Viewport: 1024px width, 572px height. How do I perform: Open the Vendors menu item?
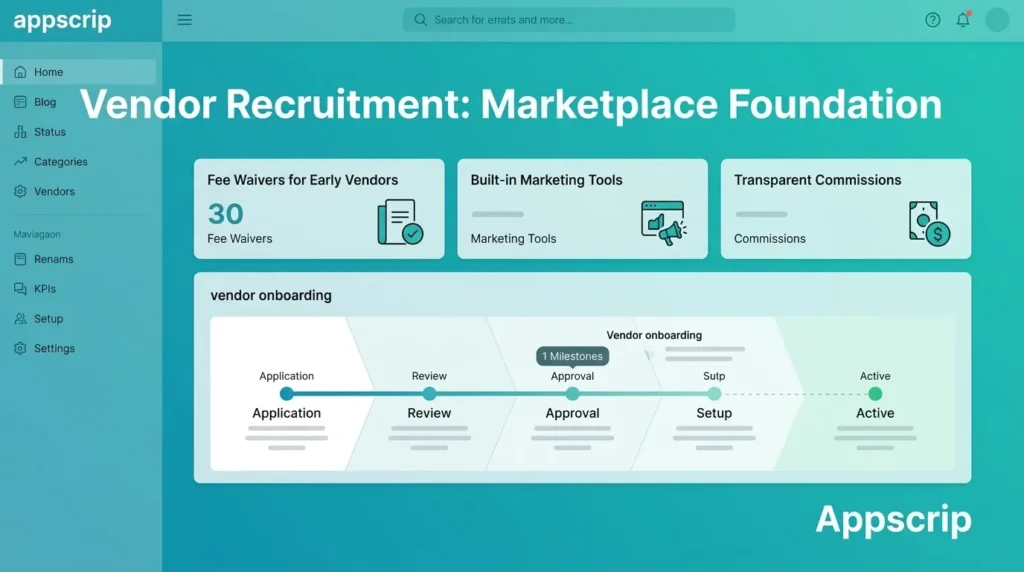pyautogui.click(x=54, y=191)
